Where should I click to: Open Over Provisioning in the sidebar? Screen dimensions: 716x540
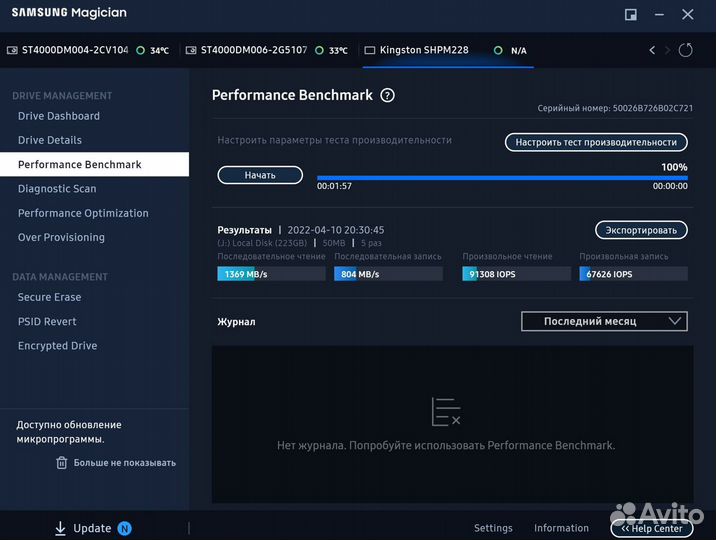click(x=61, y=237)
